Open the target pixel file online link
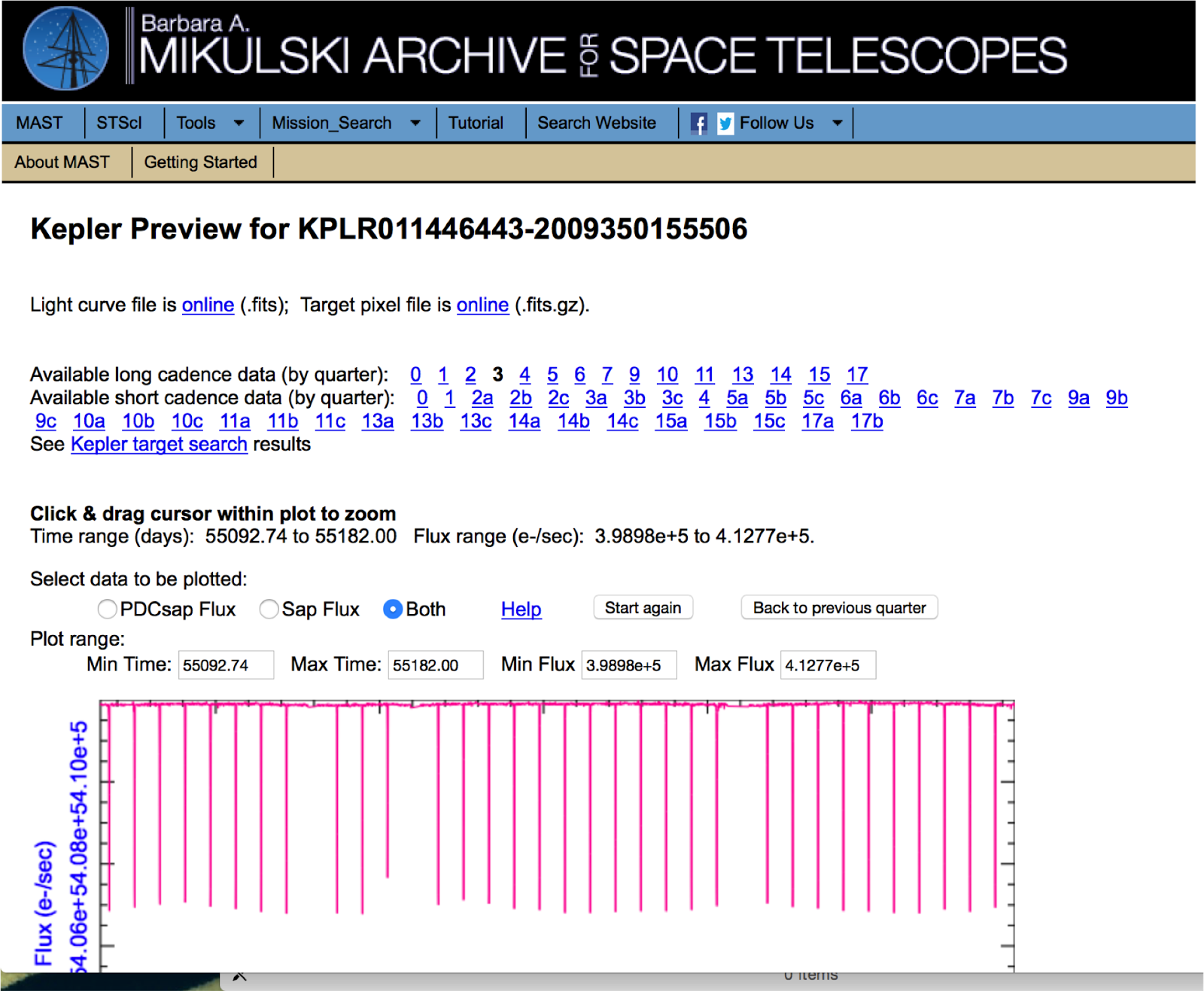This screenshot has height=991, width=1204. [x=482, y=305]
